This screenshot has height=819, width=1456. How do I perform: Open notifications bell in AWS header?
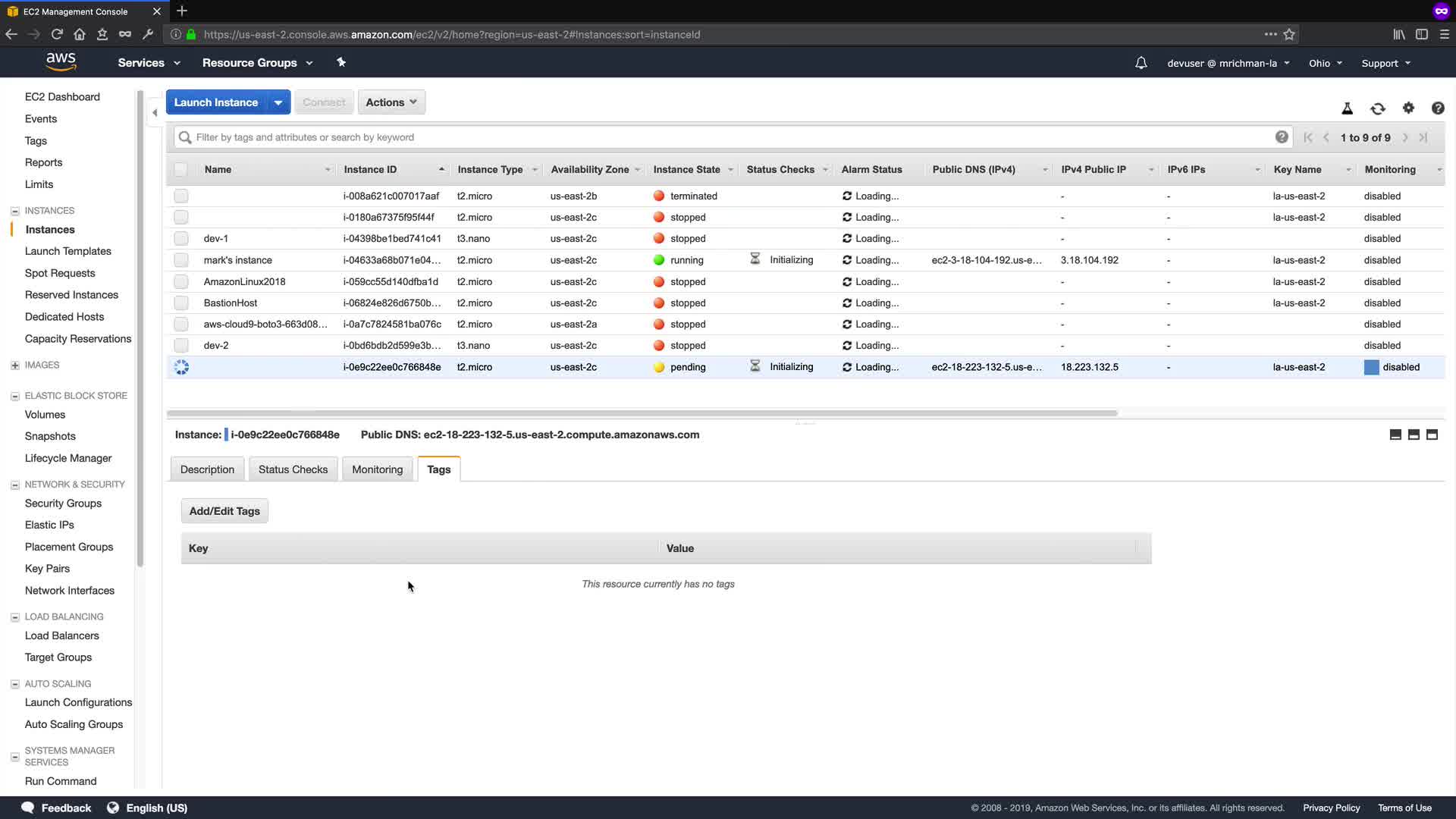[x=1141, y=63]
